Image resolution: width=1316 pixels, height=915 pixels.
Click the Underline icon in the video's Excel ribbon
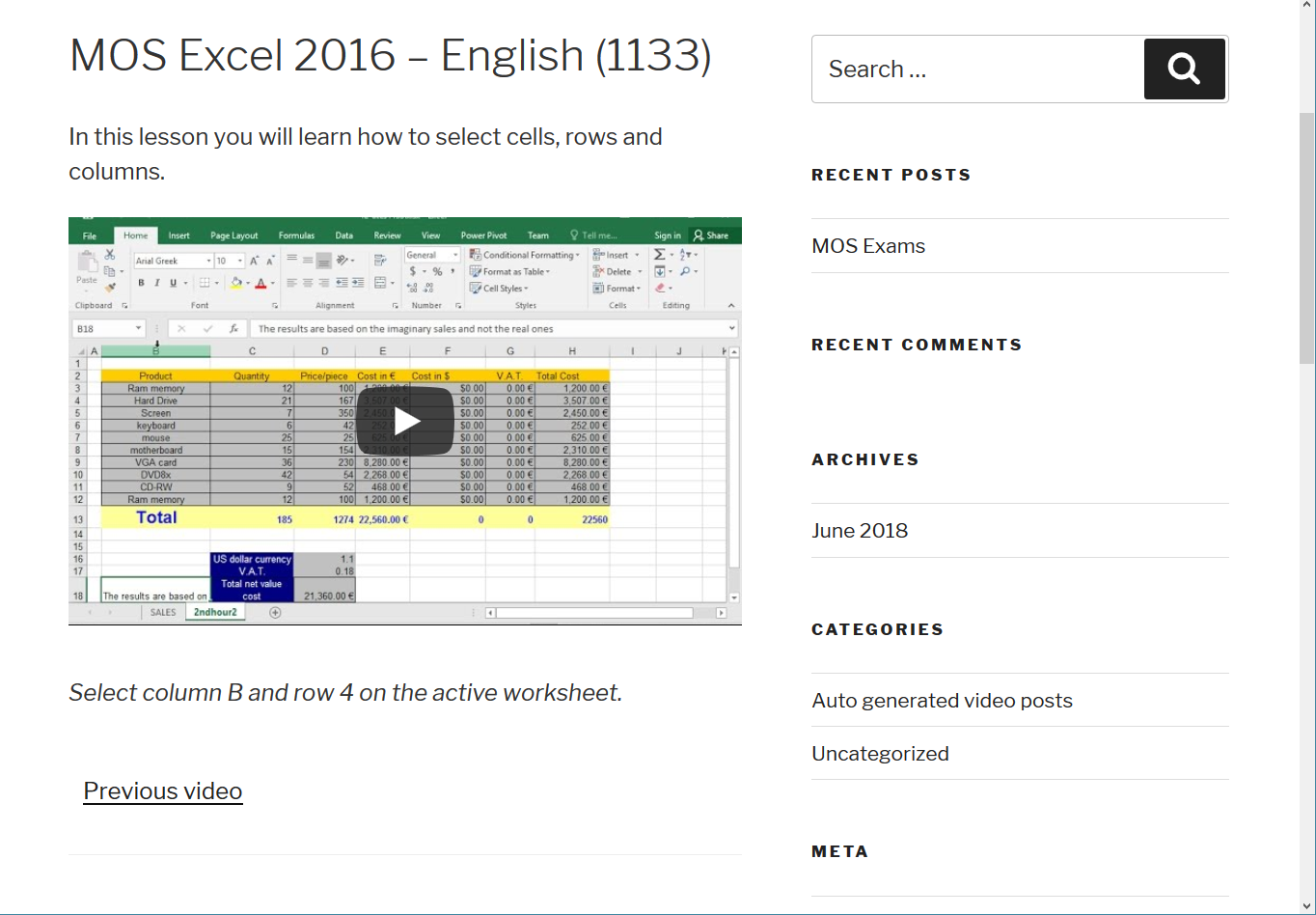pyautogui.click(x=173, y=283)
